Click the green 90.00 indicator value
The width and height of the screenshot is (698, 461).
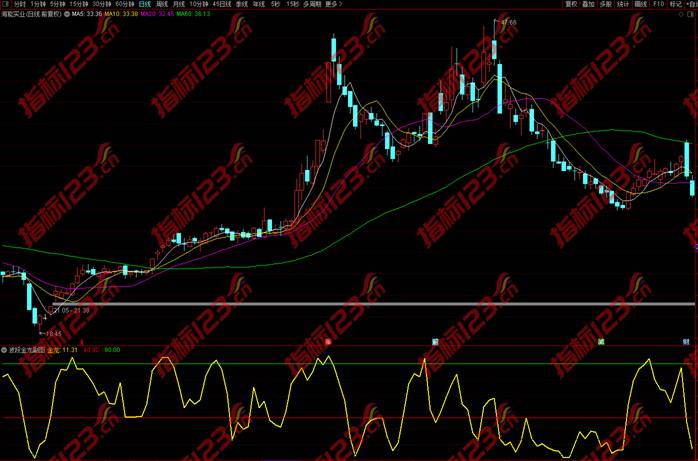pos(112,350)
